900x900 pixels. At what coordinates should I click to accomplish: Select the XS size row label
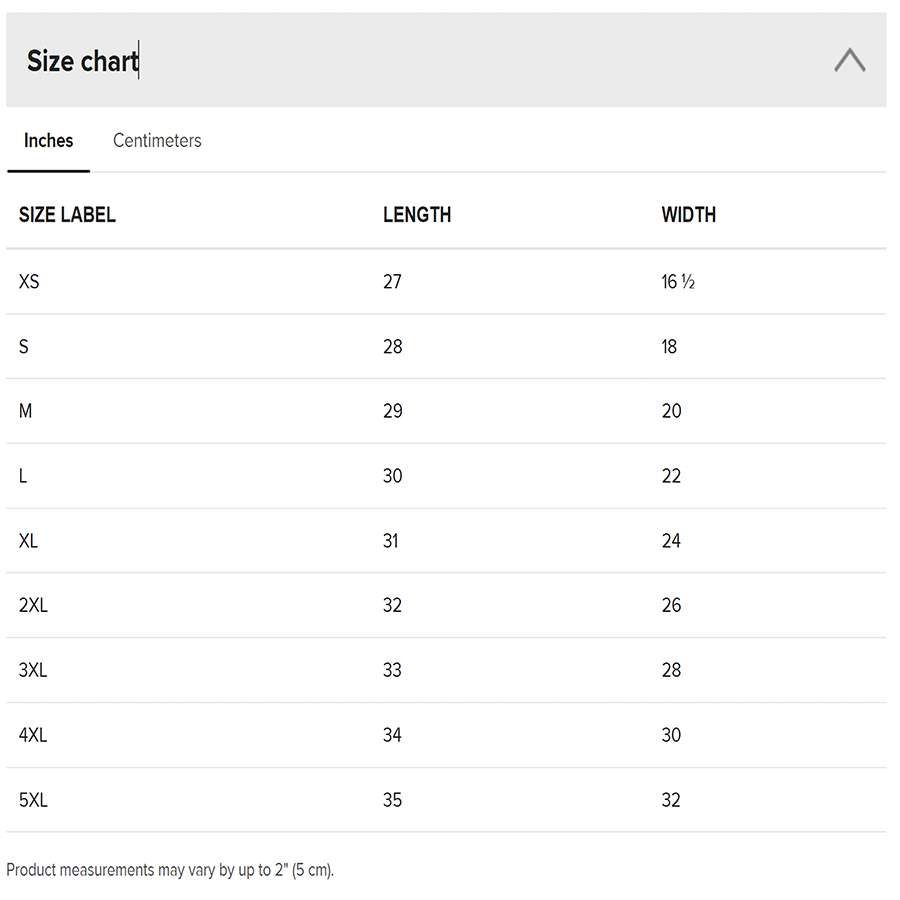point(29,282)
